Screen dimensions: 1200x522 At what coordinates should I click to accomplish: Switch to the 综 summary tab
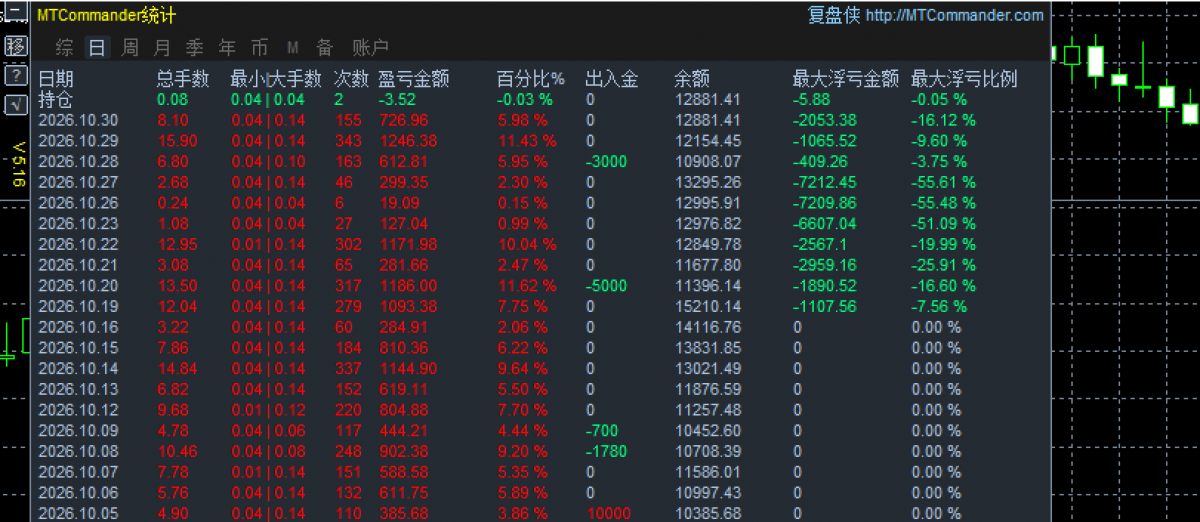click(x=65, y=47)
